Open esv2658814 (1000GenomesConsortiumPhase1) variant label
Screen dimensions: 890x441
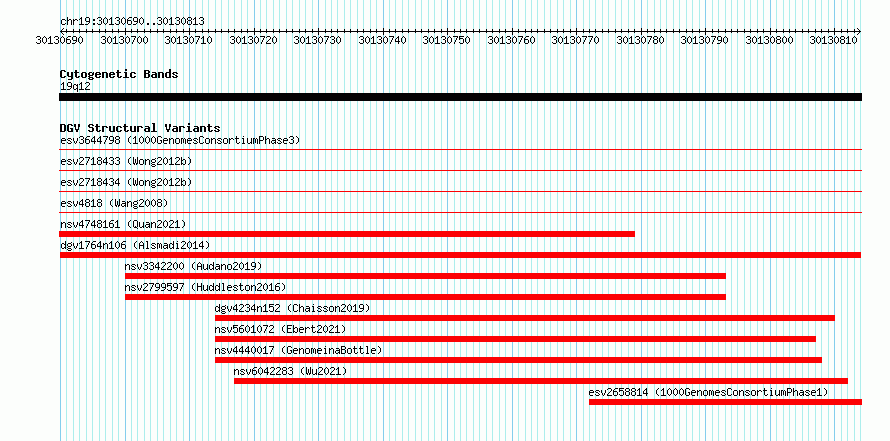(708, 392)
